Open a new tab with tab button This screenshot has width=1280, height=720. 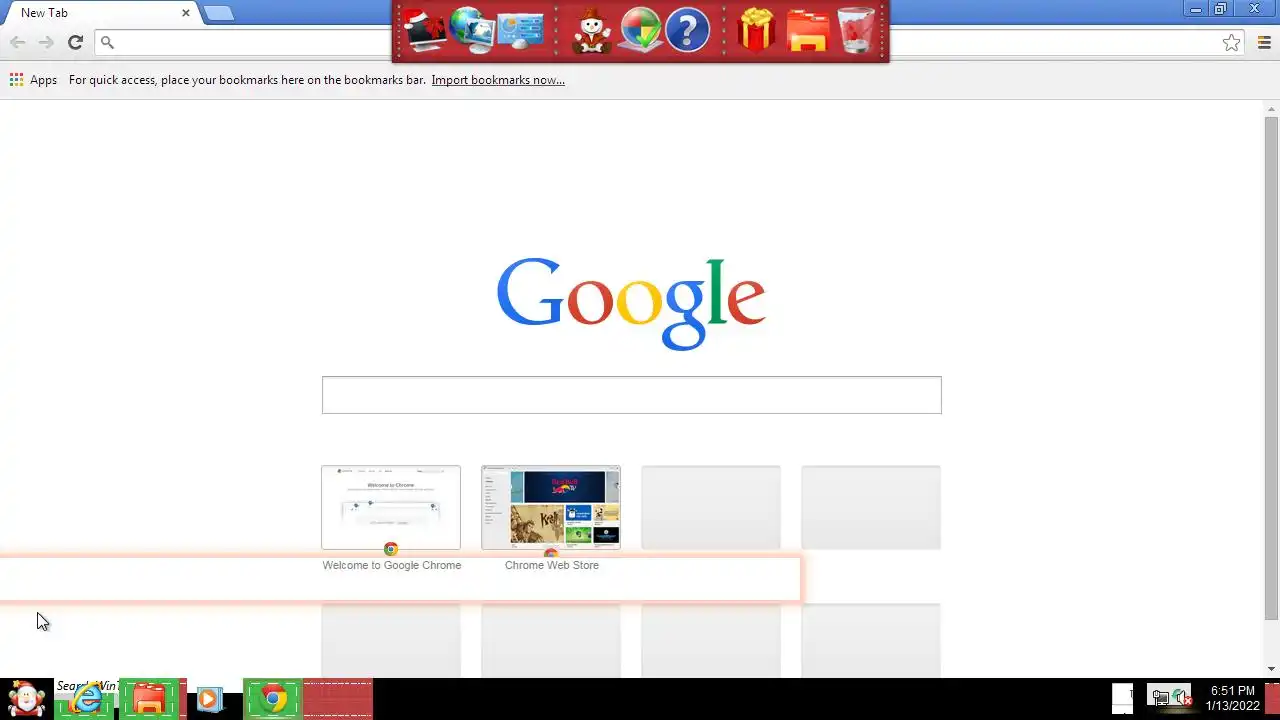[219, 13]
